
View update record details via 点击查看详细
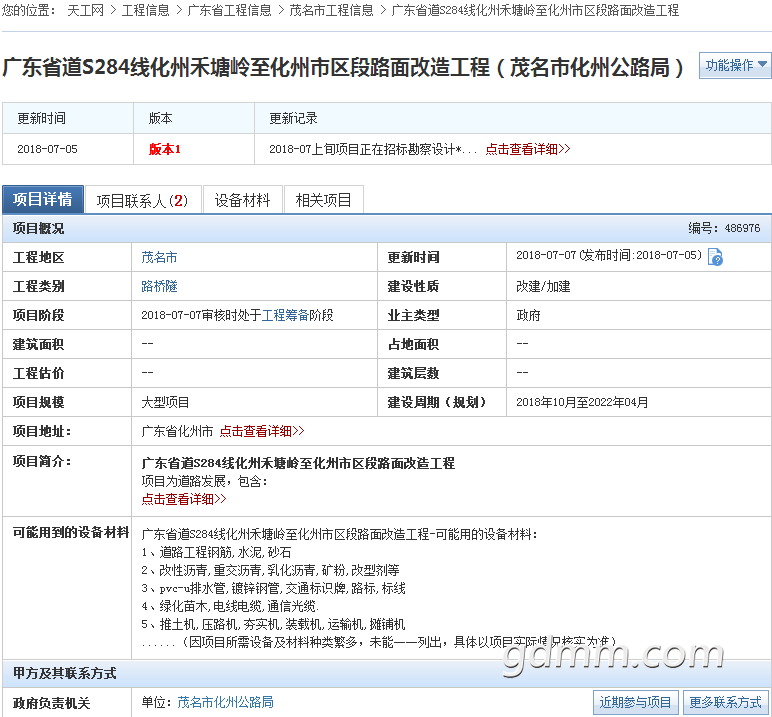click(x=527, y=149)
